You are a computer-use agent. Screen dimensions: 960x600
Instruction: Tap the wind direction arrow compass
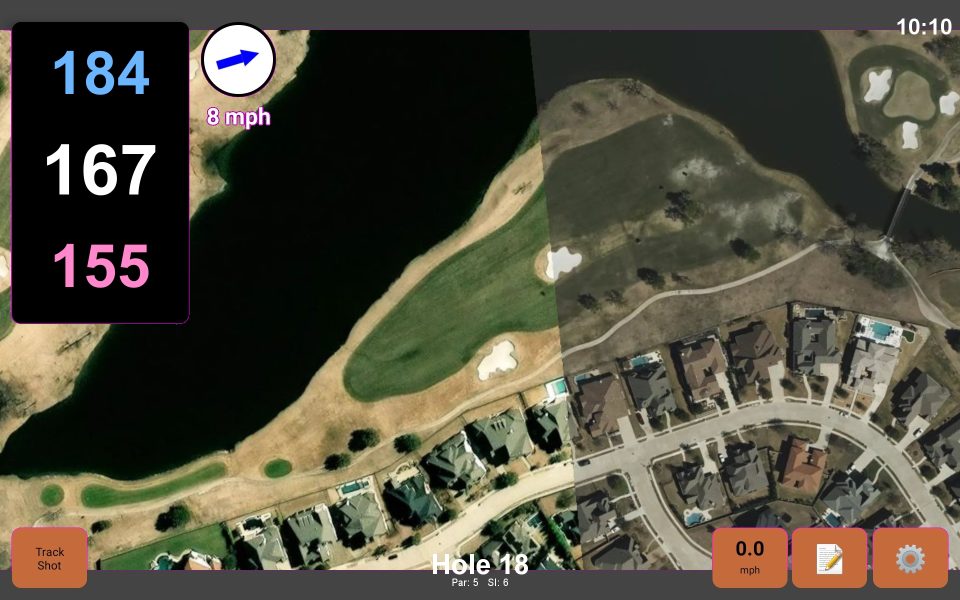click(238, 59)
